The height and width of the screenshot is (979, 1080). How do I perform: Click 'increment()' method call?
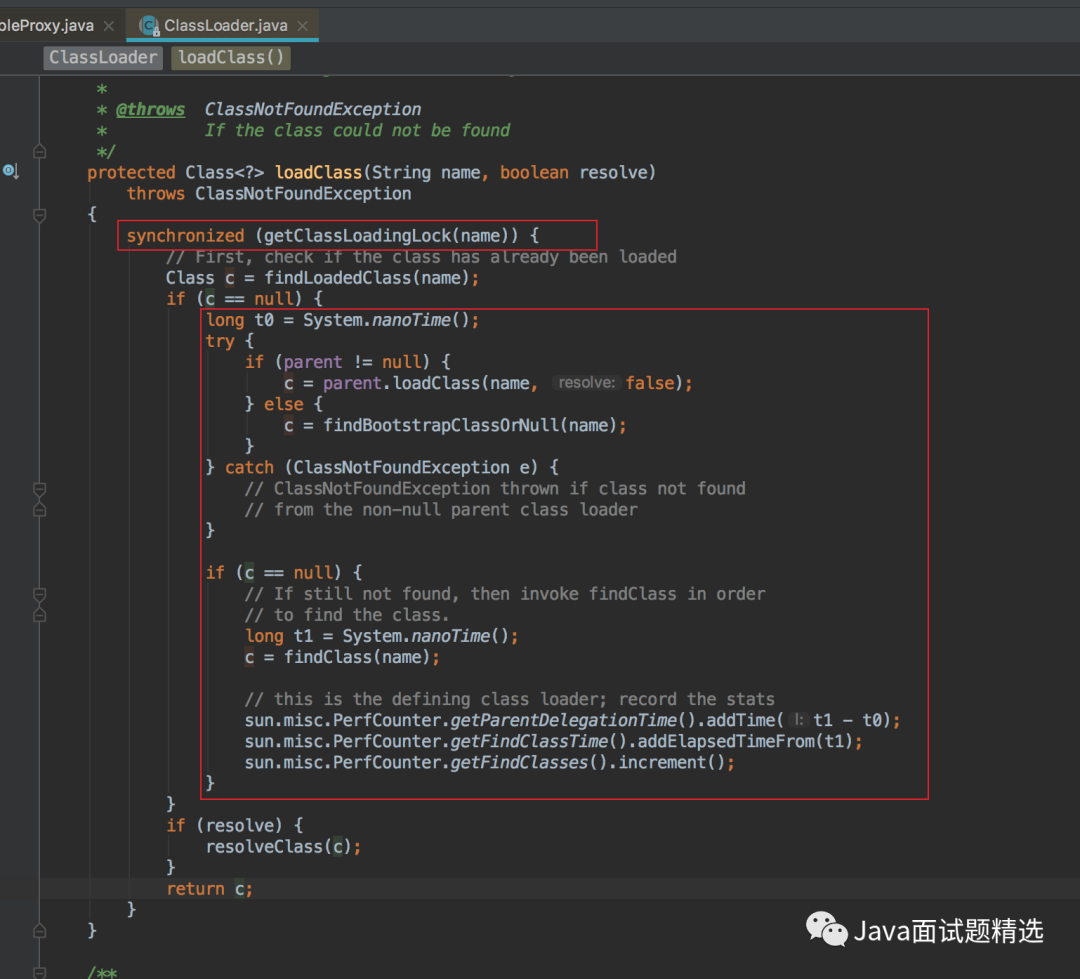click(671, 763)
